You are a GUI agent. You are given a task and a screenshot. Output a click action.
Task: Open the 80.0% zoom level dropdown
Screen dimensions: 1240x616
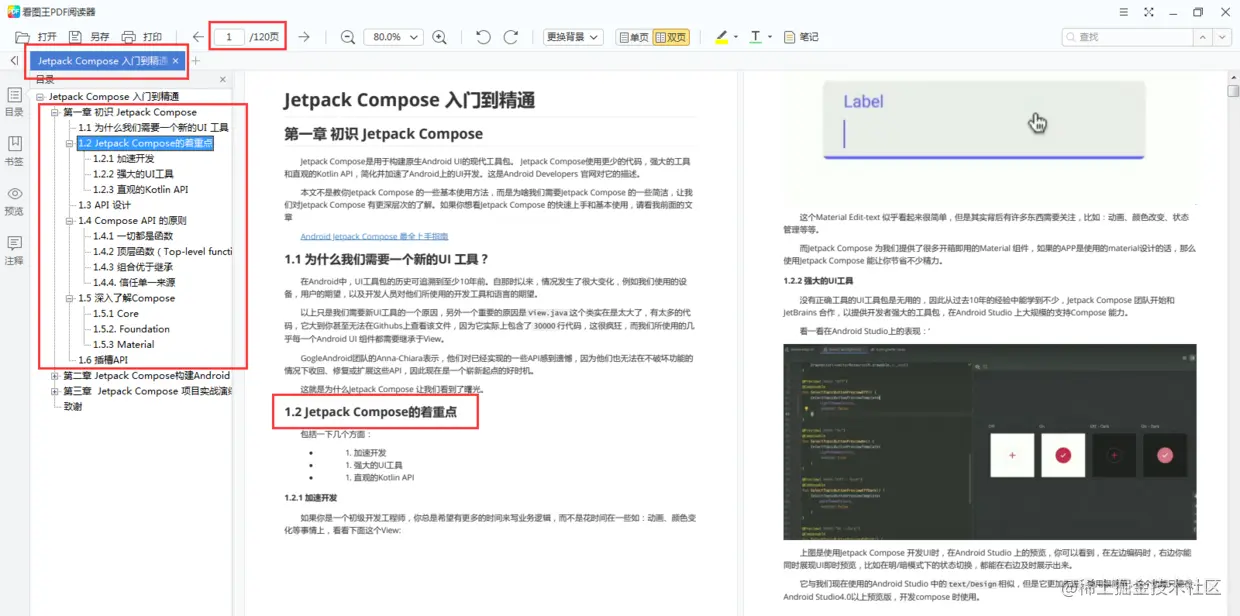coord(394,37)
